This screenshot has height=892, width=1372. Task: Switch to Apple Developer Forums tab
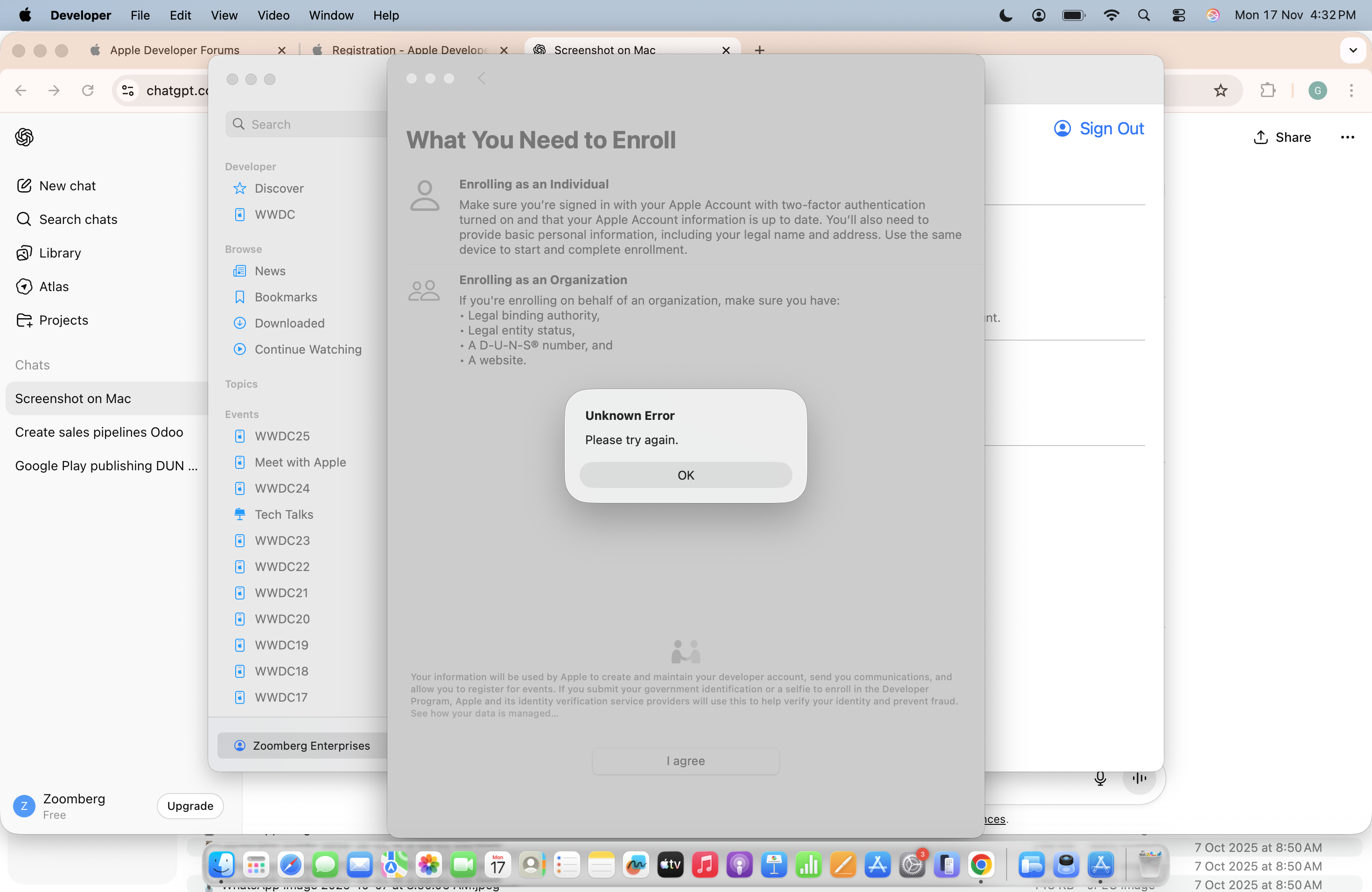[175, 50]
